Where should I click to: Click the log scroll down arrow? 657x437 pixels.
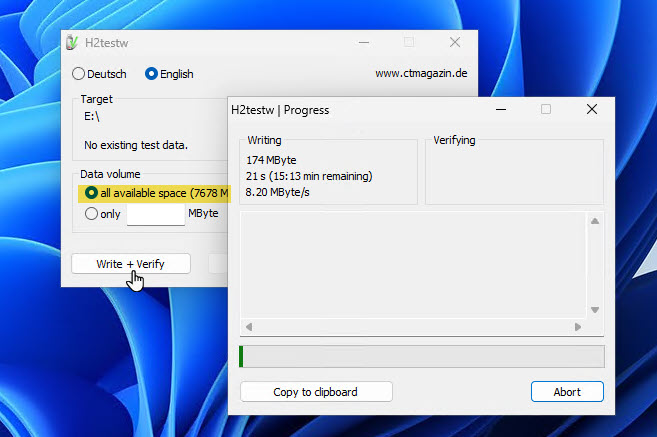[x=595, y=310]
